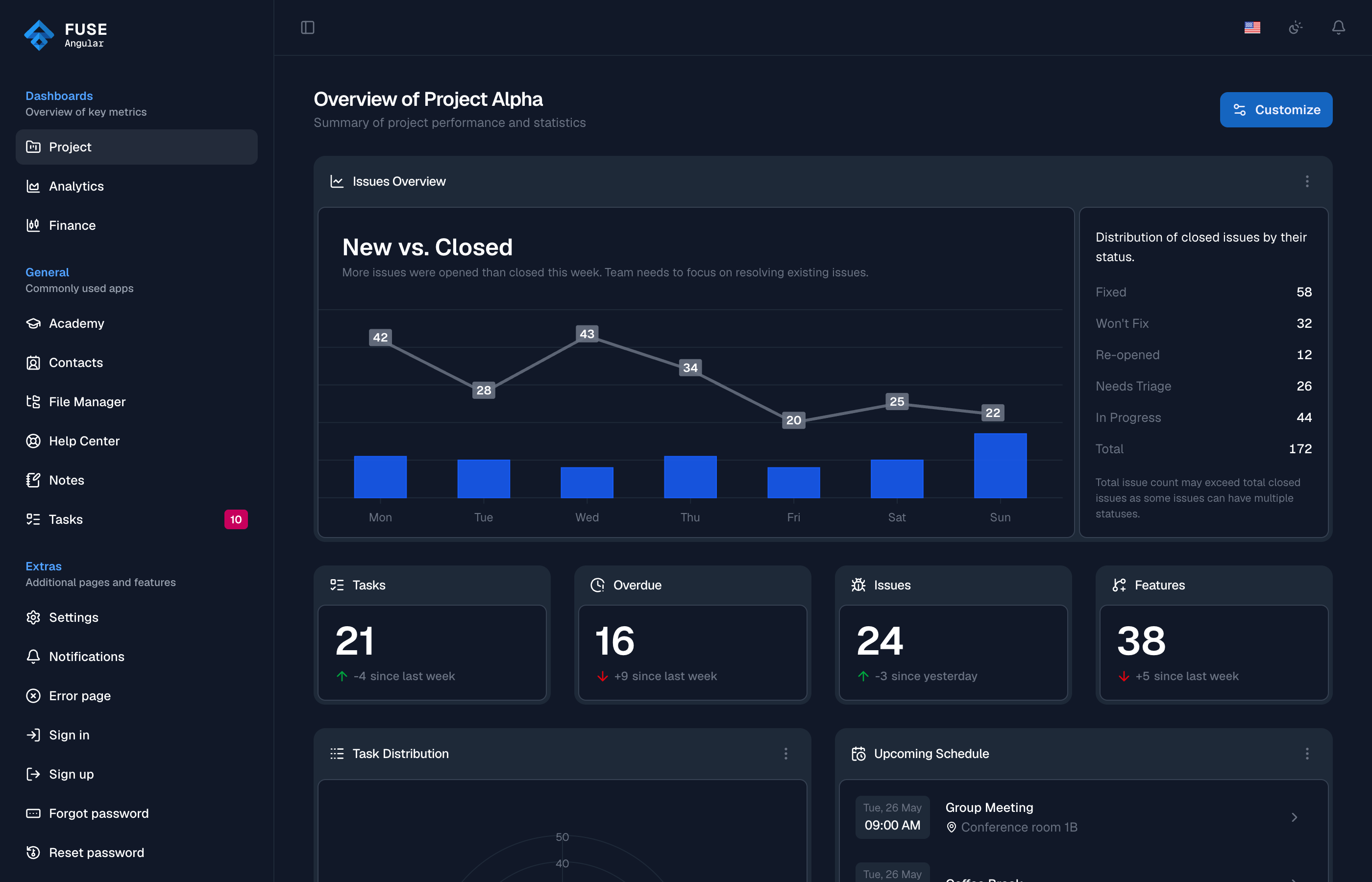The width and height of the screenshot is (1372, 882).
Task: Click the Tasks list icon in sidebar
Action: click(x=33, y=519)
